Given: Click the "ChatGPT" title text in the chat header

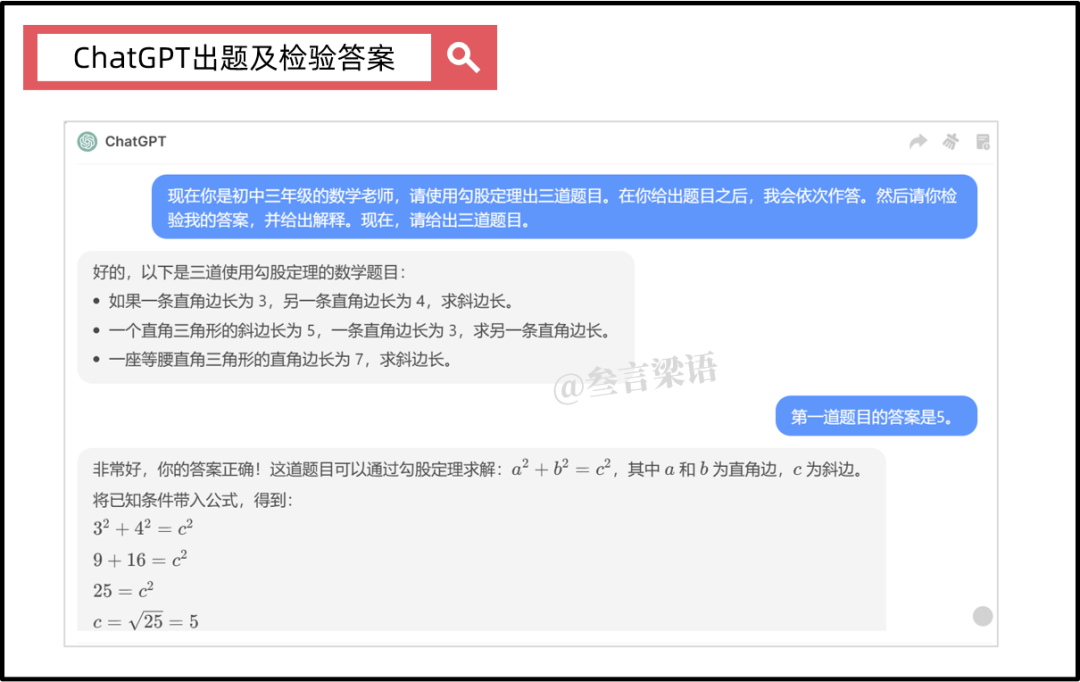Looking at the screenshot, I should [136, 141].
